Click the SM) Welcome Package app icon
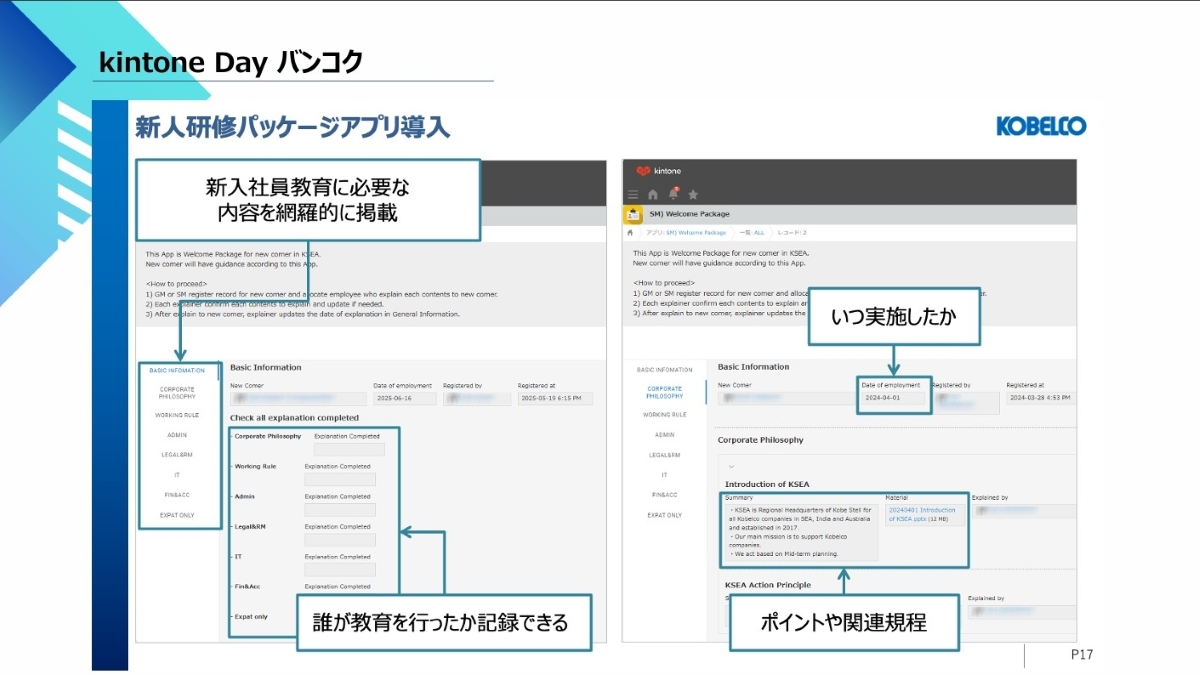 pyautogui.click(x=633, y=214)
